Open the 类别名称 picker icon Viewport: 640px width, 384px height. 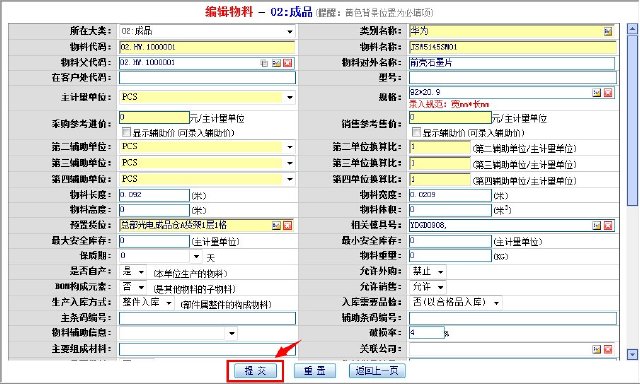pyautogui.click(x=608, y=31)
